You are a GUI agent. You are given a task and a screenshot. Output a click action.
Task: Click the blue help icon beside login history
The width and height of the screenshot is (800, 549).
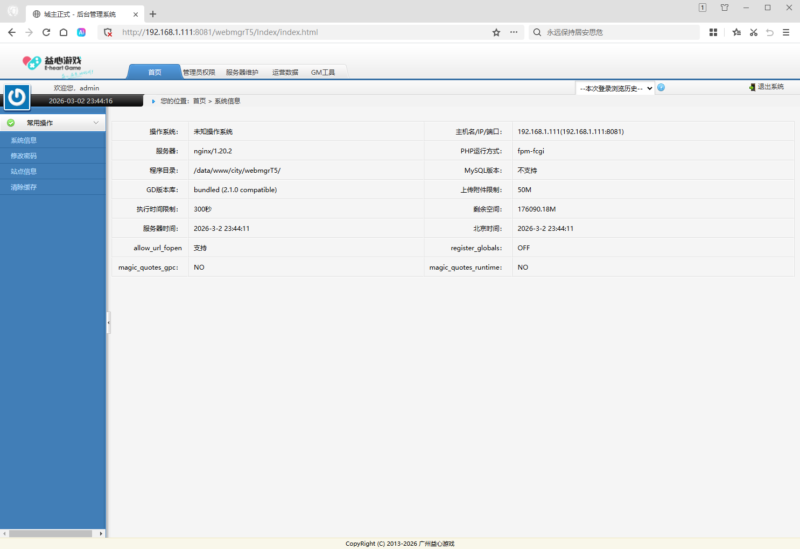point(661,88)
